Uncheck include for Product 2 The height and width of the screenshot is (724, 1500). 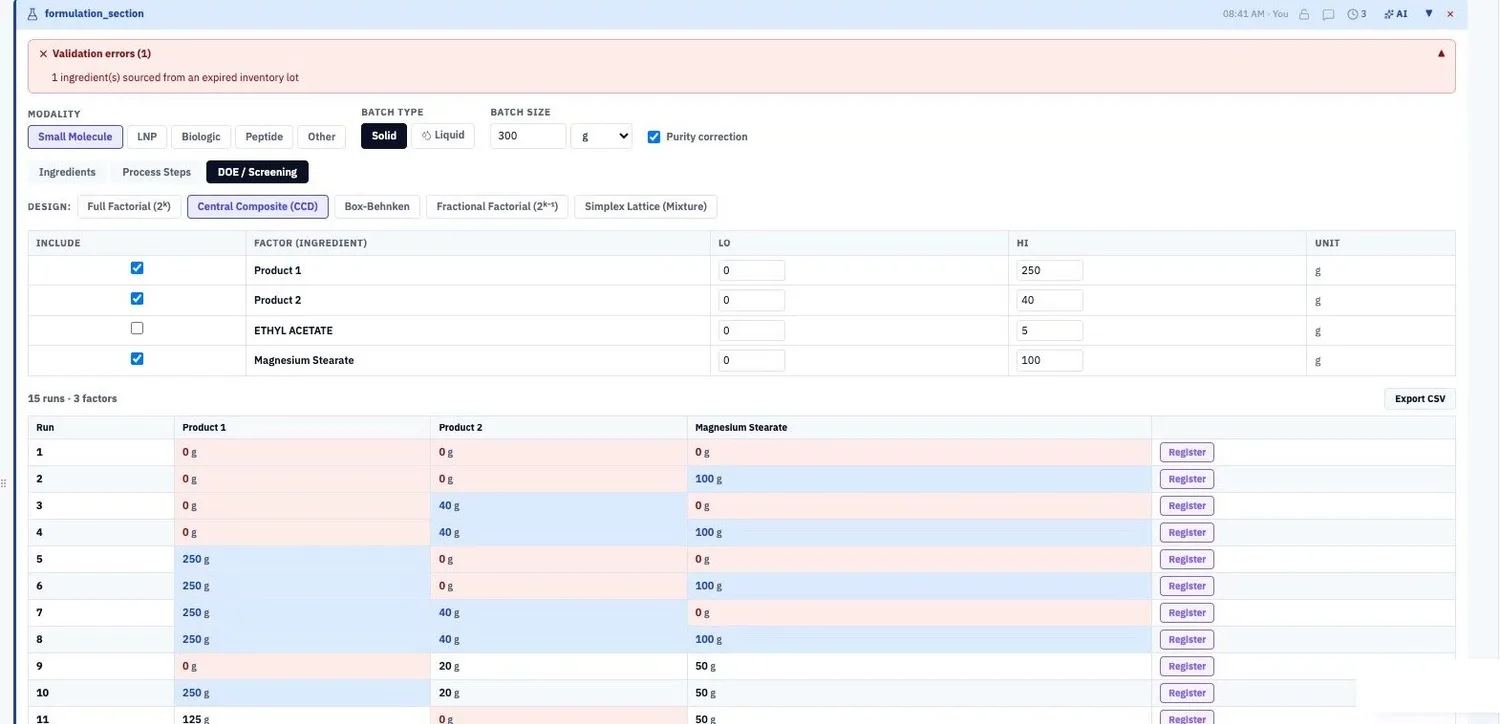pos(137,298)
